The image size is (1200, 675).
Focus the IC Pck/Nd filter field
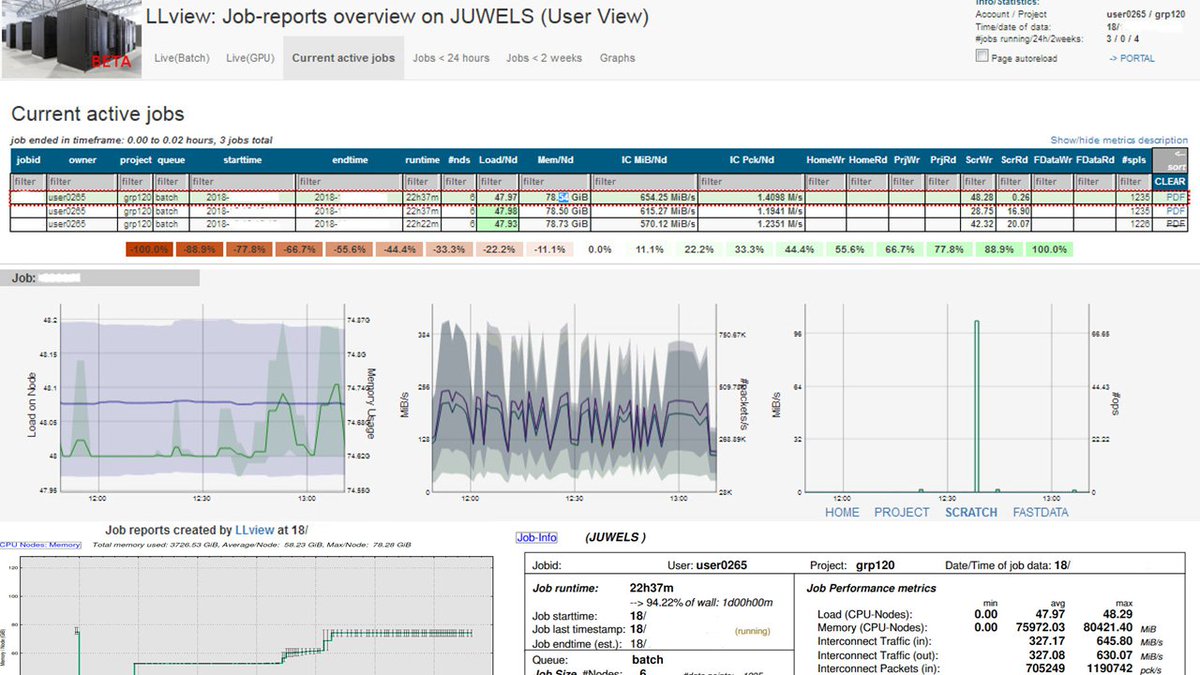click(750, 182)
